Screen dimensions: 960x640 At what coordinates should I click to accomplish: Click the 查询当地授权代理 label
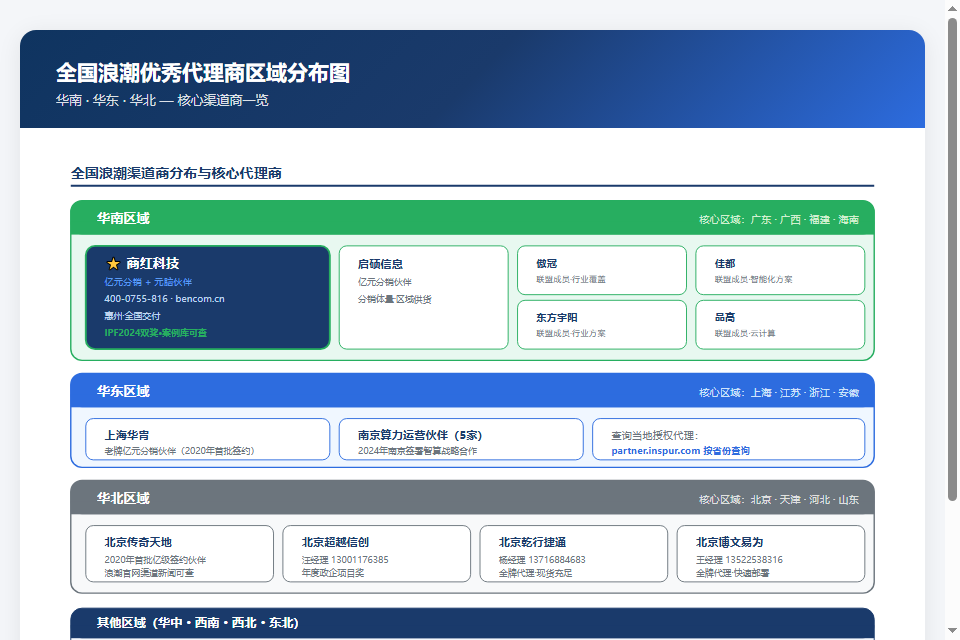654,435
